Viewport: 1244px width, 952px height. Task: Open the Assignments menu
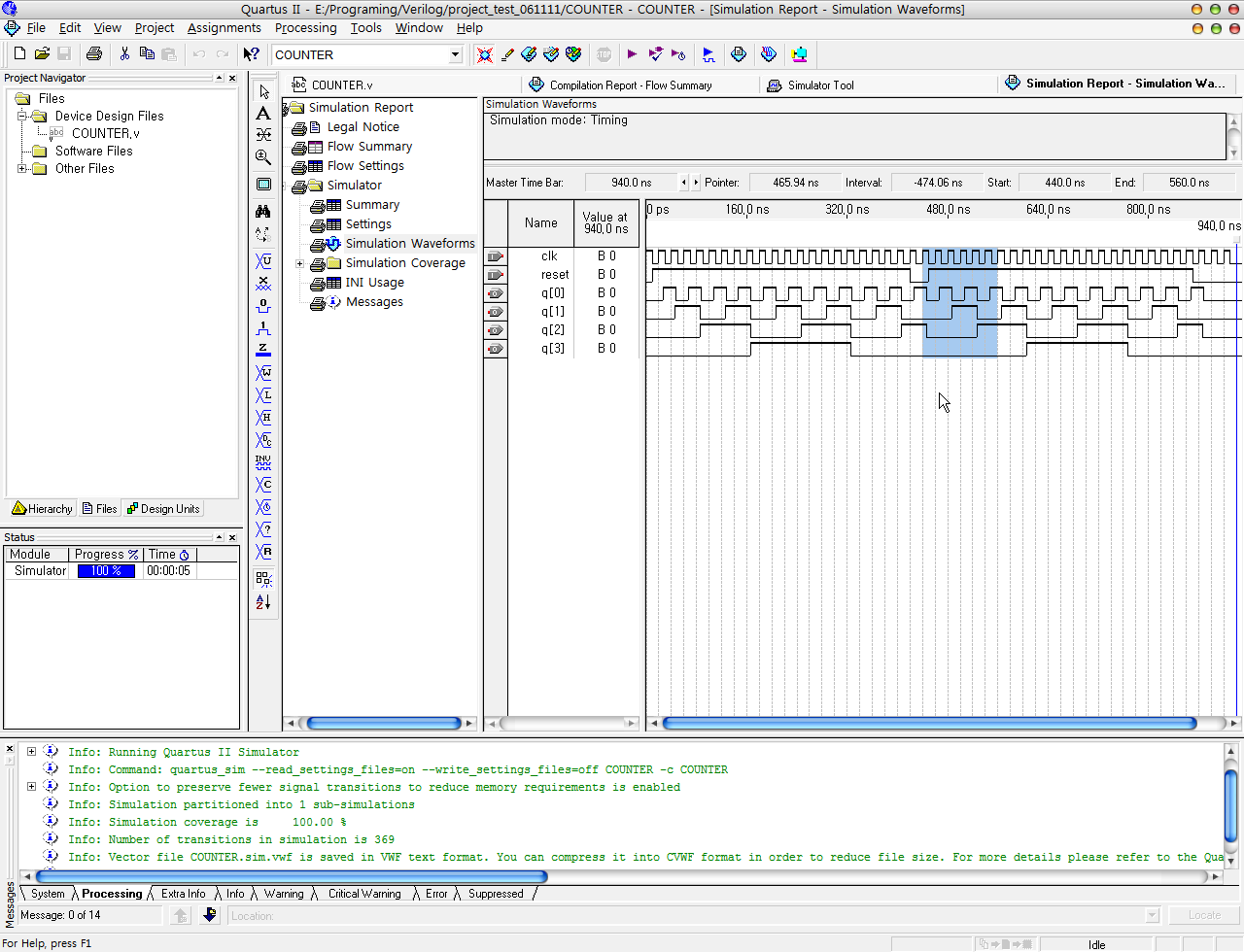[224, 28]
